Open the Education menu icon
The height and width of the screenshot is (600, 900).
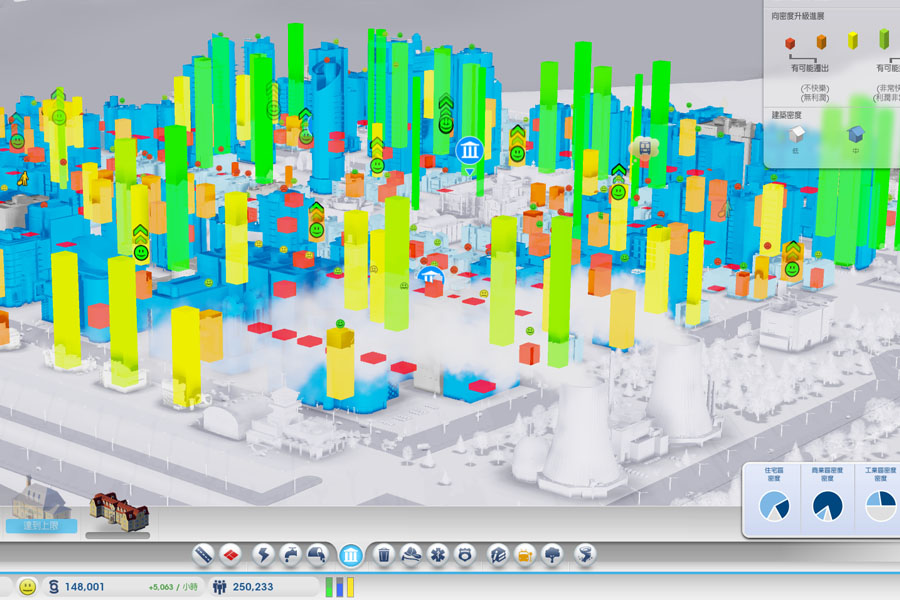coord(497,554)
